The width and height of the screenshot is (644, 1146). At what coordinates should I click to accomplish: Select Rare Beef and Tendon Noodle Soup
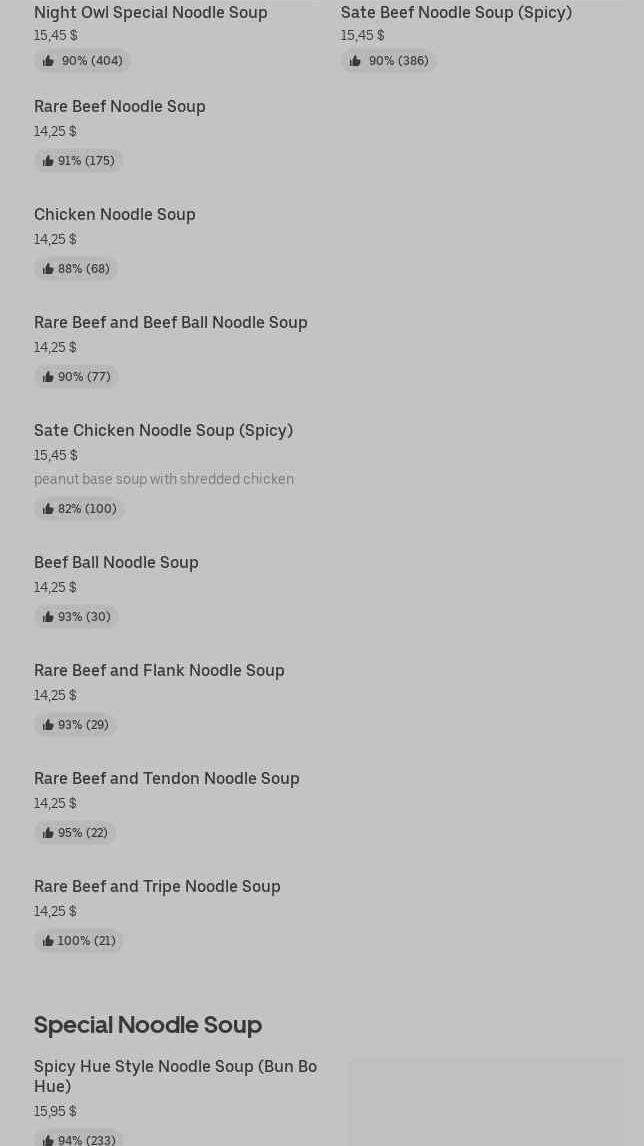coord(166,778)
